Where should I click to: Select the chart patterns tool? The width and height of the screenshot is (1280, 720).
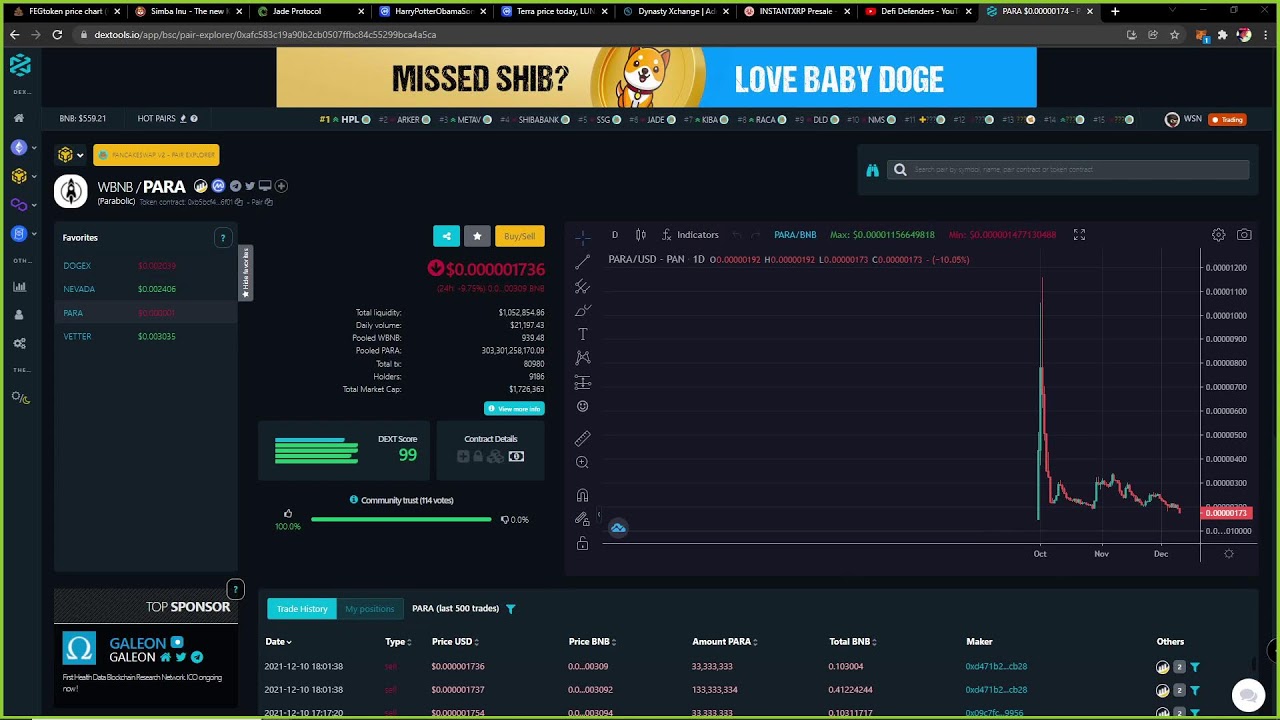pos(583,358)
